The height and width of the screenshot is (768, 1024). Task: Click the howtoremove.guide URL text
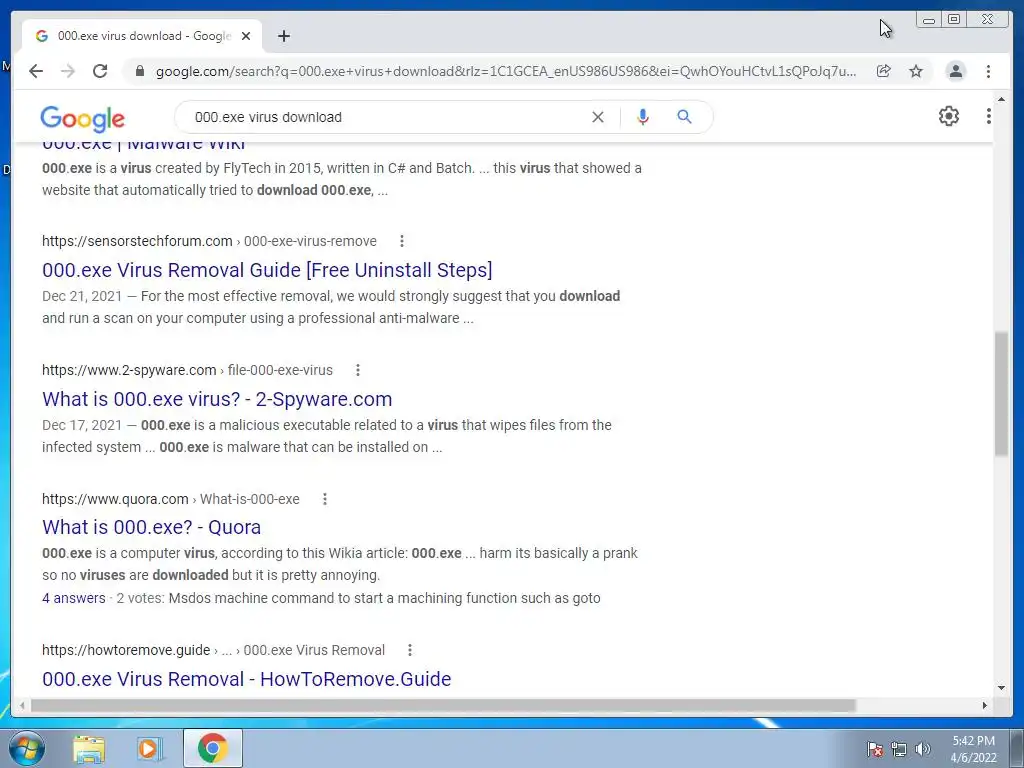[126, 650]
